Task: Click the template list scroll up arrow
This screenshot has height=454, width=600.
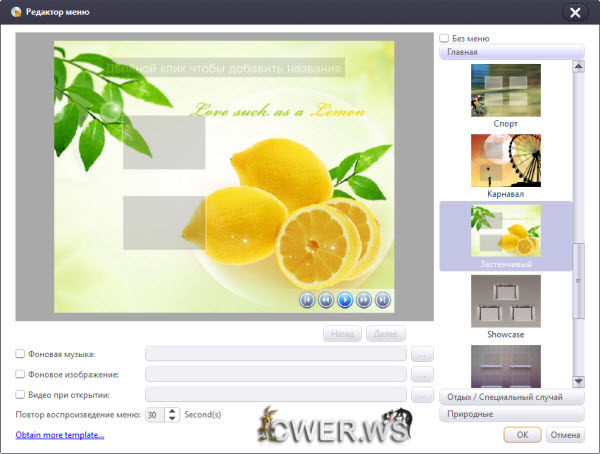Action: [x=579, y=67]
